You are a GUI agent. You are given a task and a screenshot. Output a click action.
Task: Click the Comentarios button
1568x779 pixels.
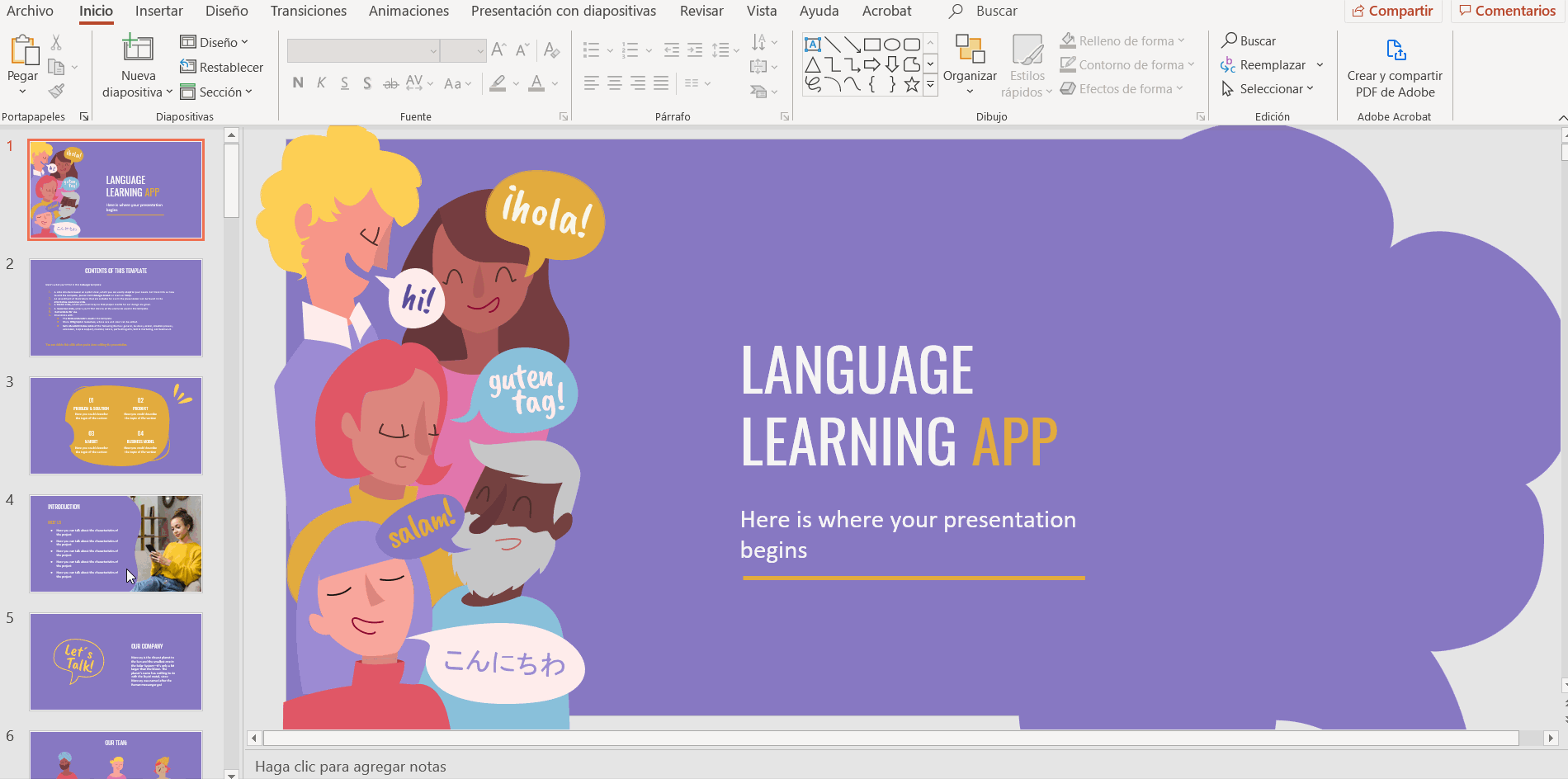1508,11
